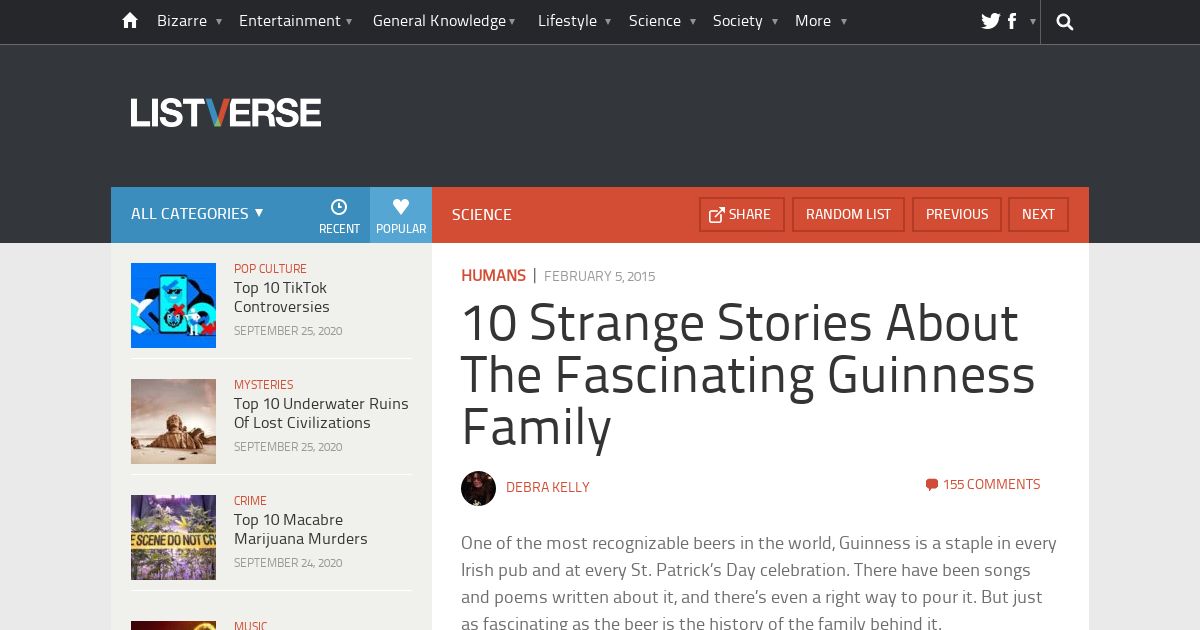
Task: Open the Science menu item
Action: [x=655, y=21]
